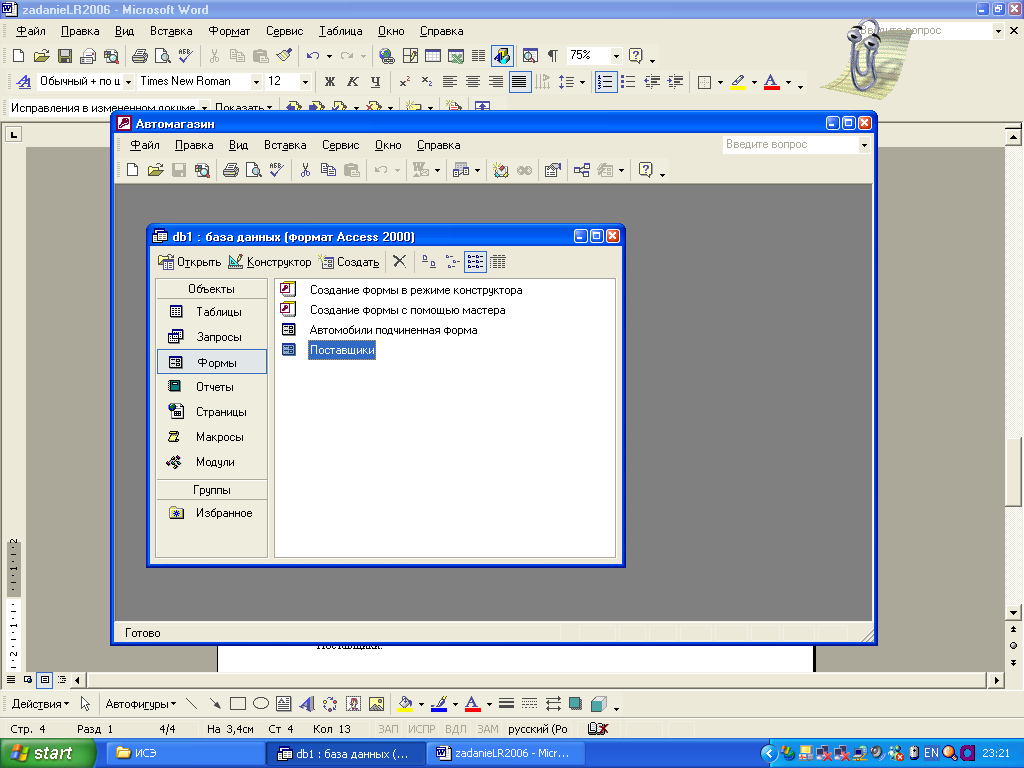Click Insert Table icon in Word toolbar
1024x768 pixels.
click(x=432, y=56)
